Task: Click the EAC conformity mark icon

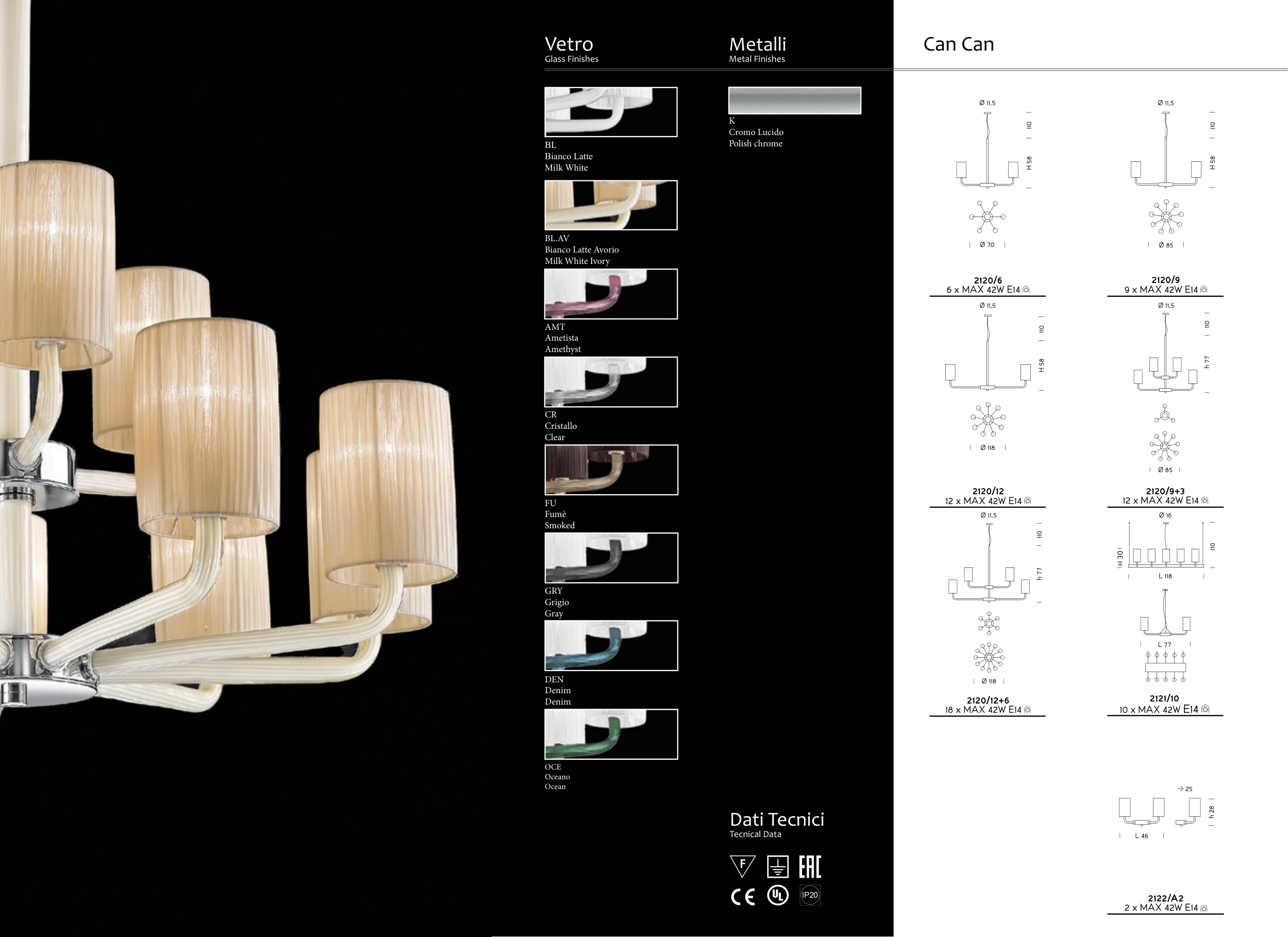Action: tap(810, 866)
